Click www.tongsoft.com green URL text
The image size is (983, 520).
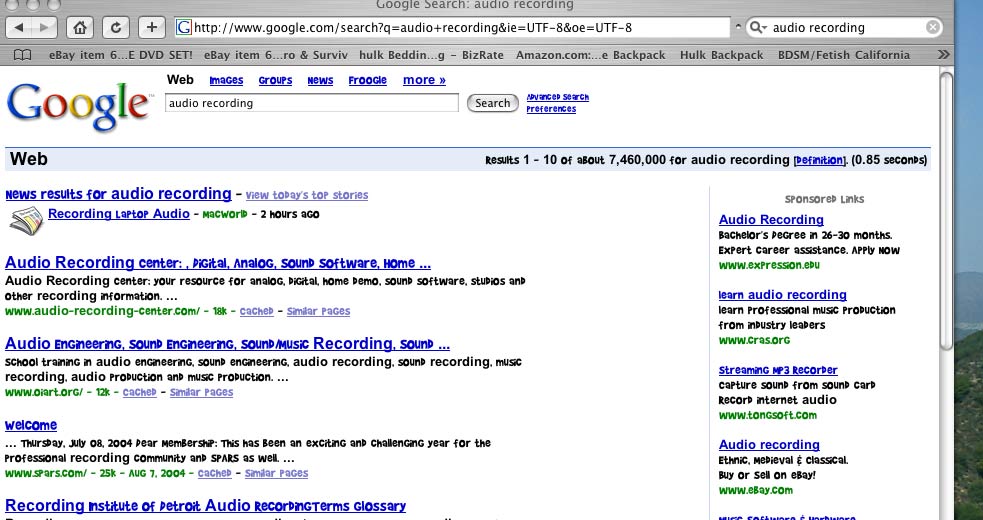pos(767,415)
